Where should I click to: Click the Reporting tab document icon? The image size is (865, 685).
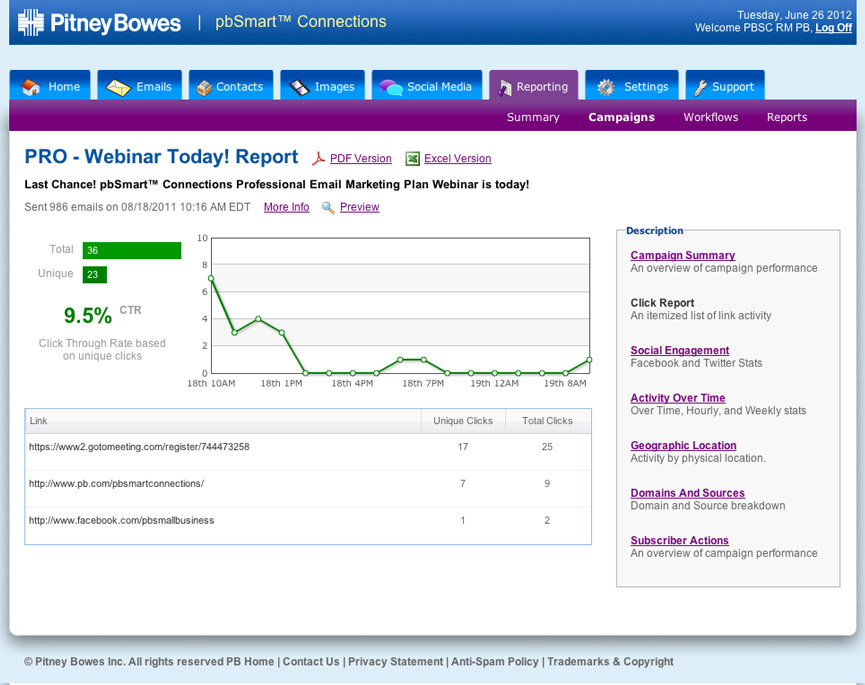(x=504, y=88)
